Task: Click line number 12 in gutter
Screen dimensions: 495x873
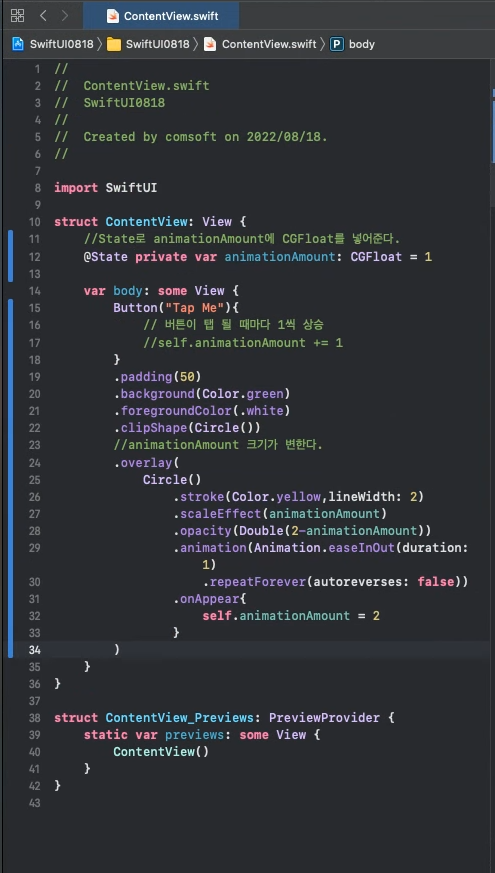Action: pyautogui.click(x=35, y=257)
